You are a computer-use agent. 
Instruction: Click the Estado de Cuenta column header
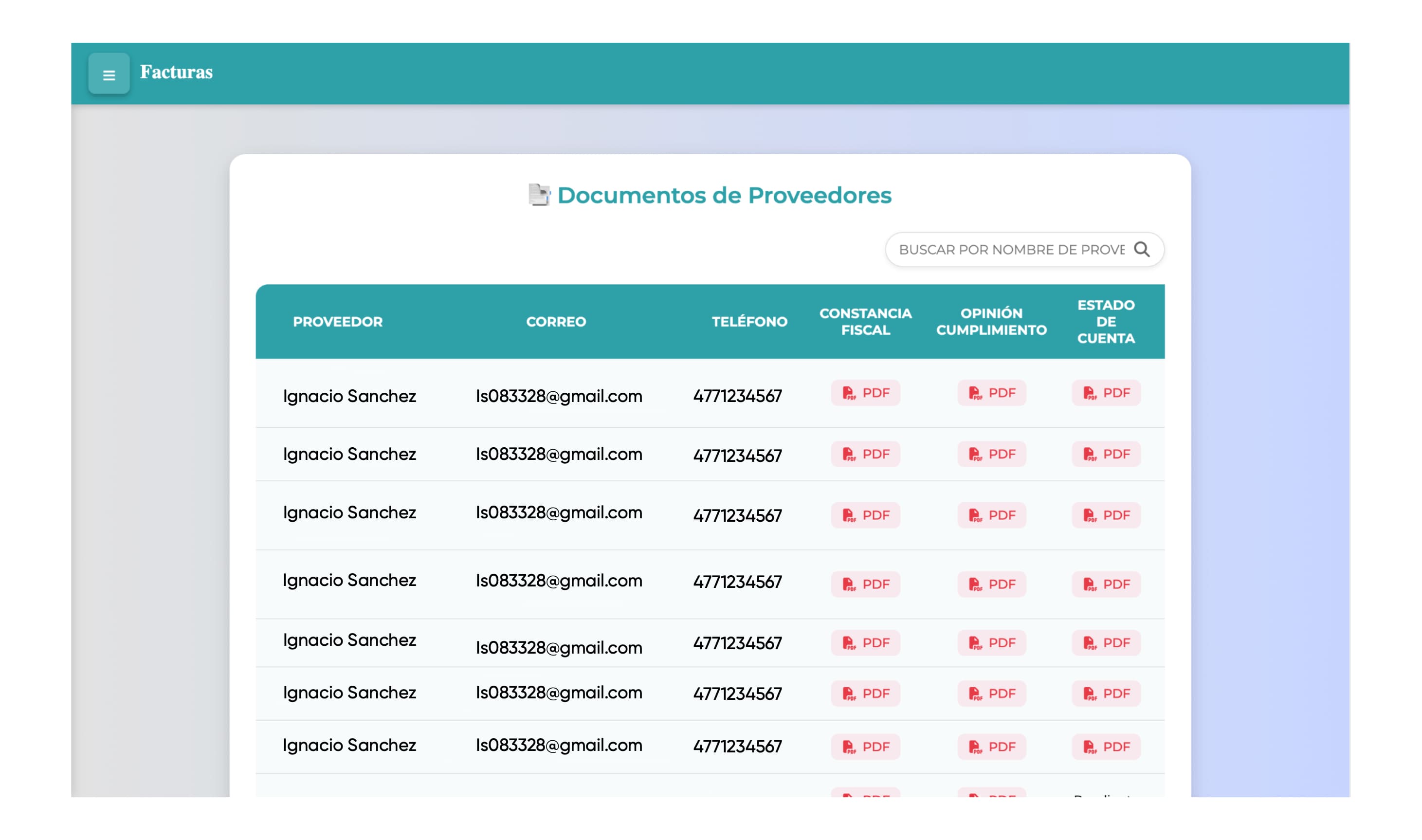[1106, 322]
